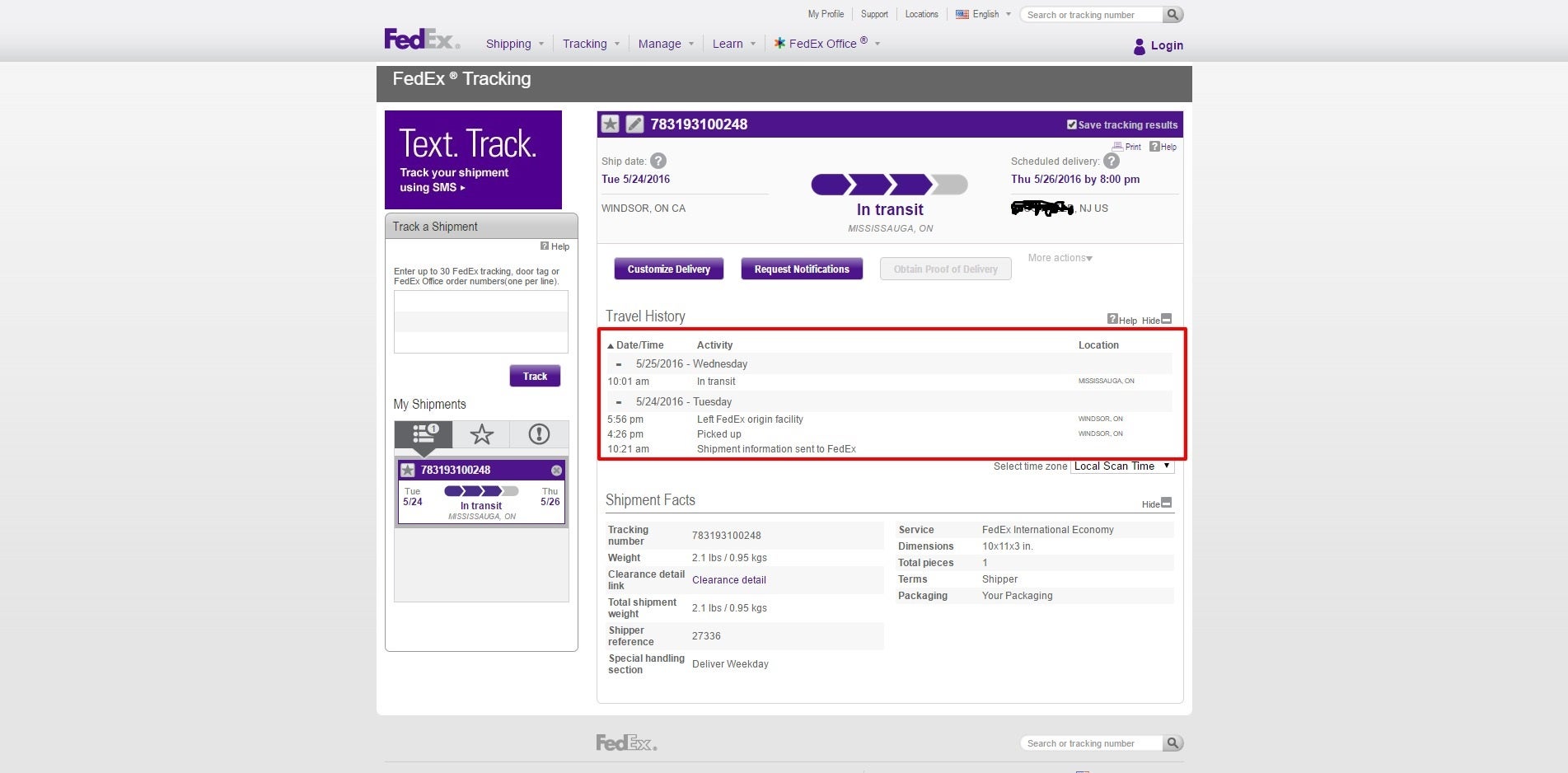This screenshot has height=773, width=1568.
Task: Click the shipper reference value '27336'
Action: pos(706,636)
